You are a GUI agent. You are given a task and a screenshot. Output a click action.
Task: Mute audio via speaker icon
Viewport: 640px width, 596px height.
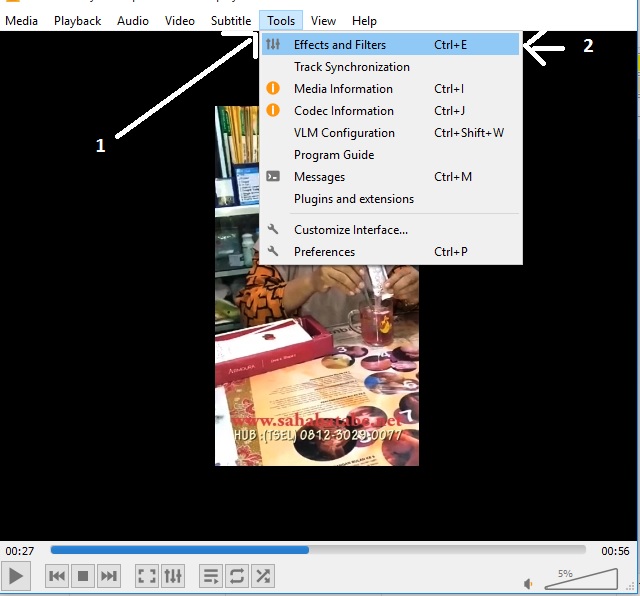[x=528, y=584]
